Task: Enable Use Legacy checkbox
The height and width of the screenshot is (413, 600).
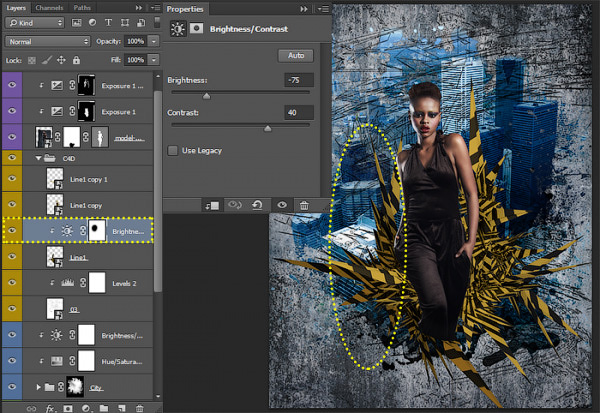Action: 173,150
